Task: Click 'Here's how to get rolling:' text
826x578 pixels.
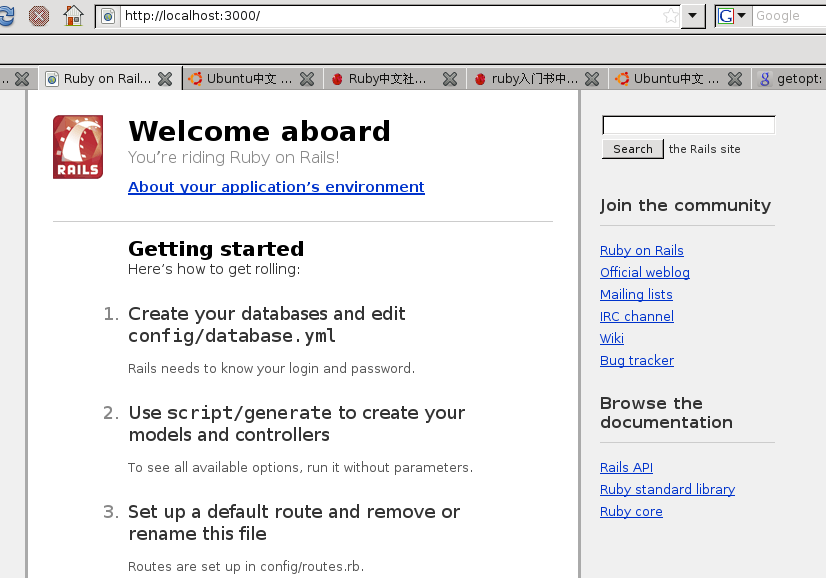Action: click(214, 269)
